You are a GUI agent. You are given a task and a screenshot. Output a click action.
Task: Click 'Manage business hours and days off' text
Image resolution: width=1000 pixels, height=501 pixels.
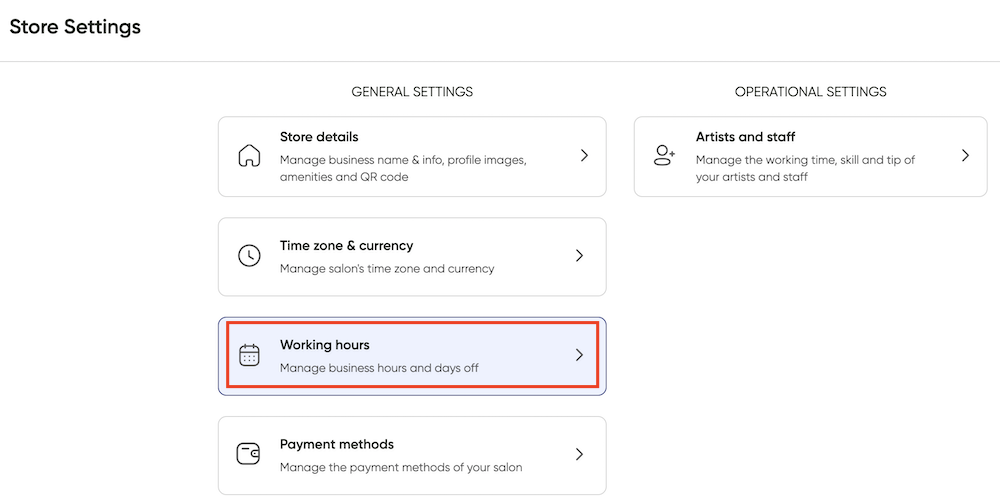(x=379, y=368)
